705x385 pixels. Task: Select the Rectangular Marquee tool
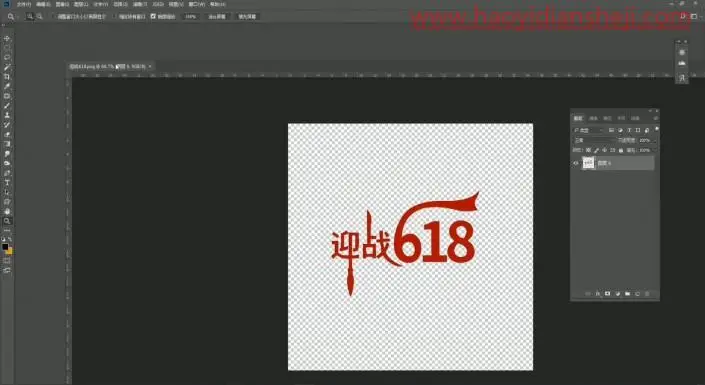(7, 48)
